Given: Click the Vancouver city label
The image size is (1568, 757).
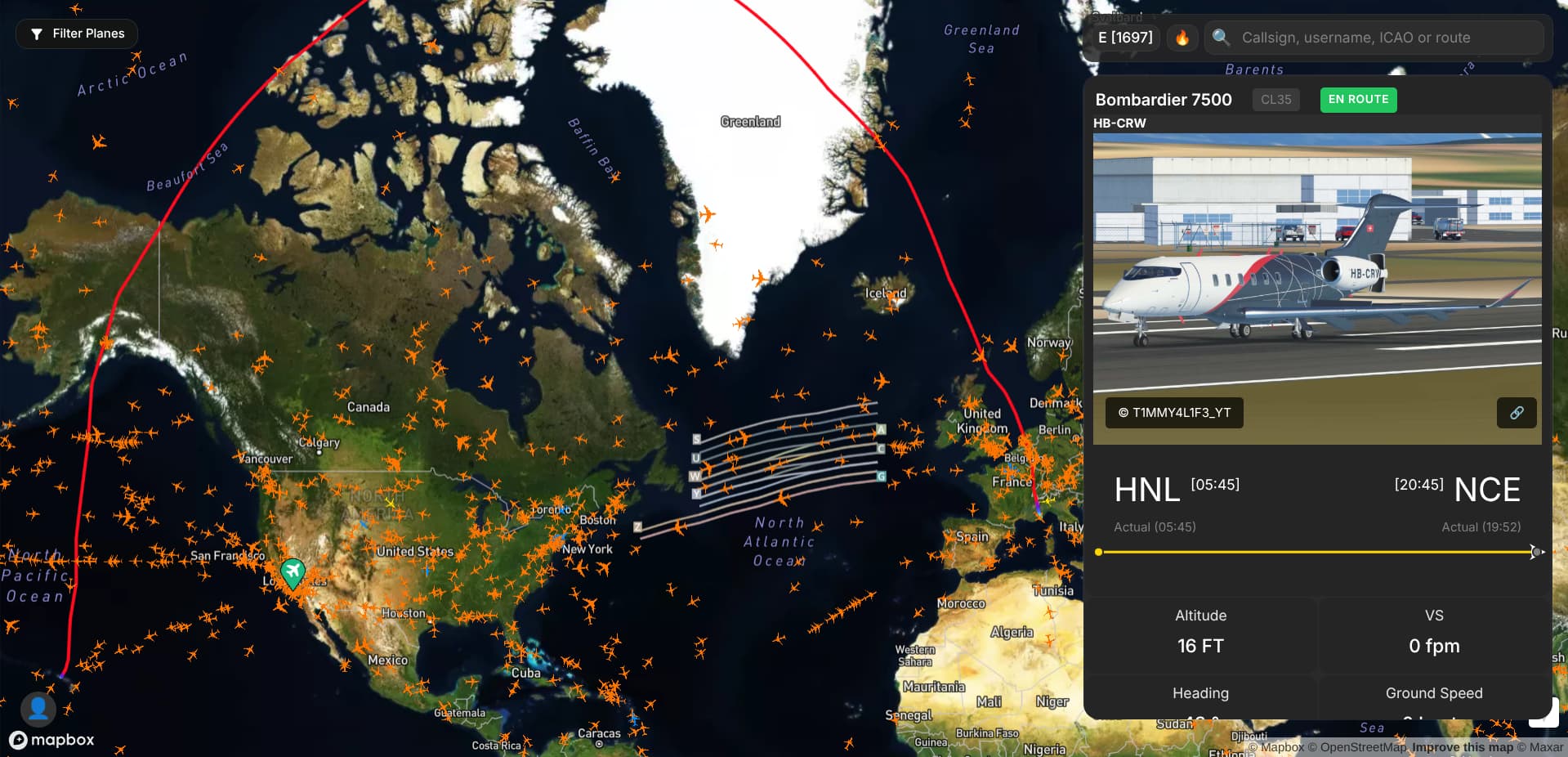Looking at the screenshot, I should [266, 459].
